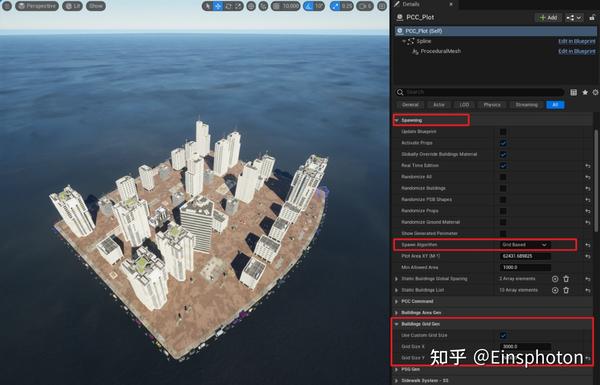The height and width of the screenshot is (385, 600).
Task: Expand the Static Buildings List array
Action: (396, 290)
